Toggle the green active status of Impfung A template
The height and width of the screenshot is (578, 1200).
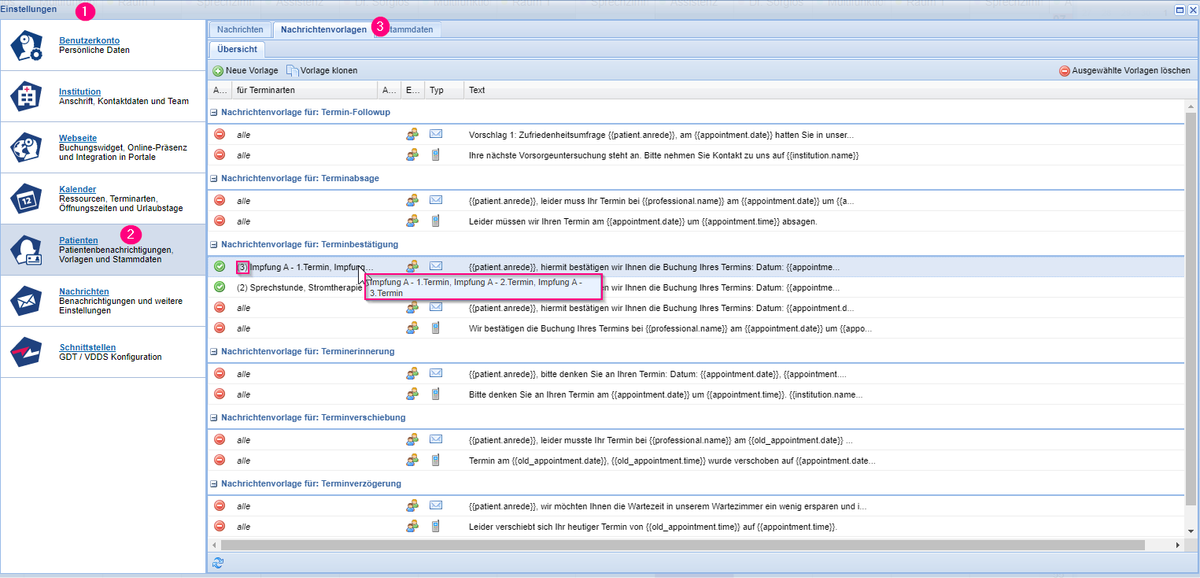click(219, 267)
